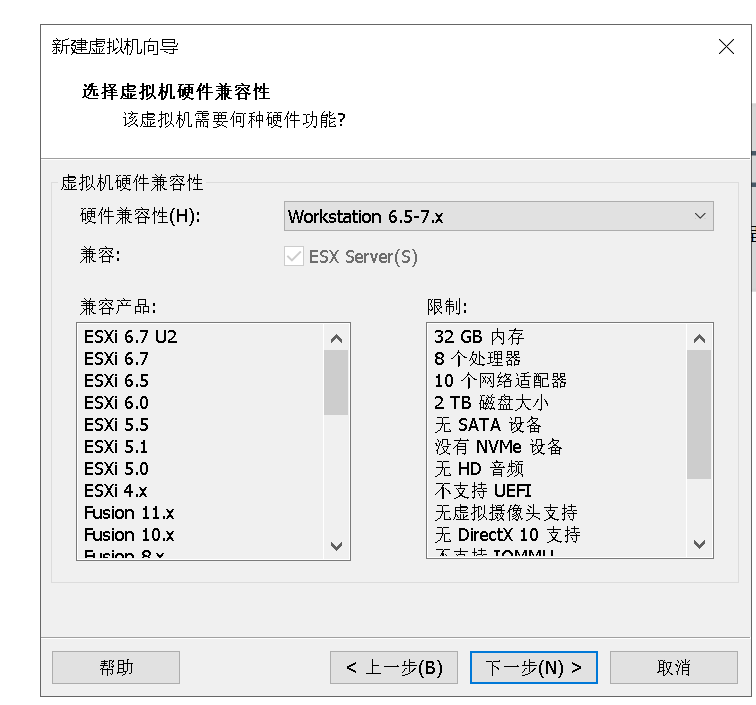Click the 帮助 help button

pyautogui.click(x=116, y=667)
